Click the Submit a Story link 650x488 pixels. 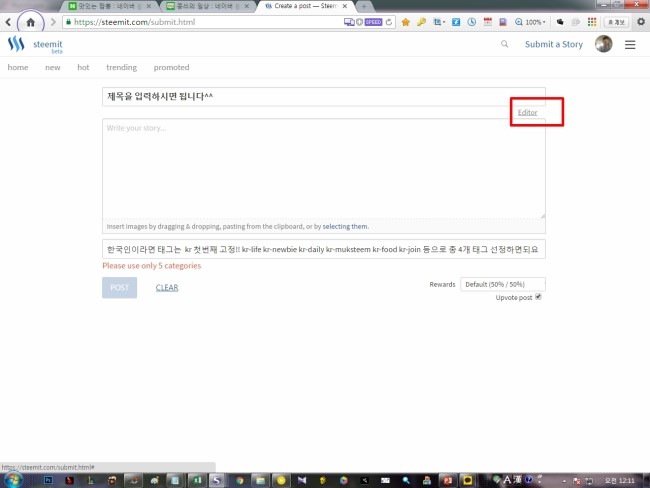coord(553,44)
